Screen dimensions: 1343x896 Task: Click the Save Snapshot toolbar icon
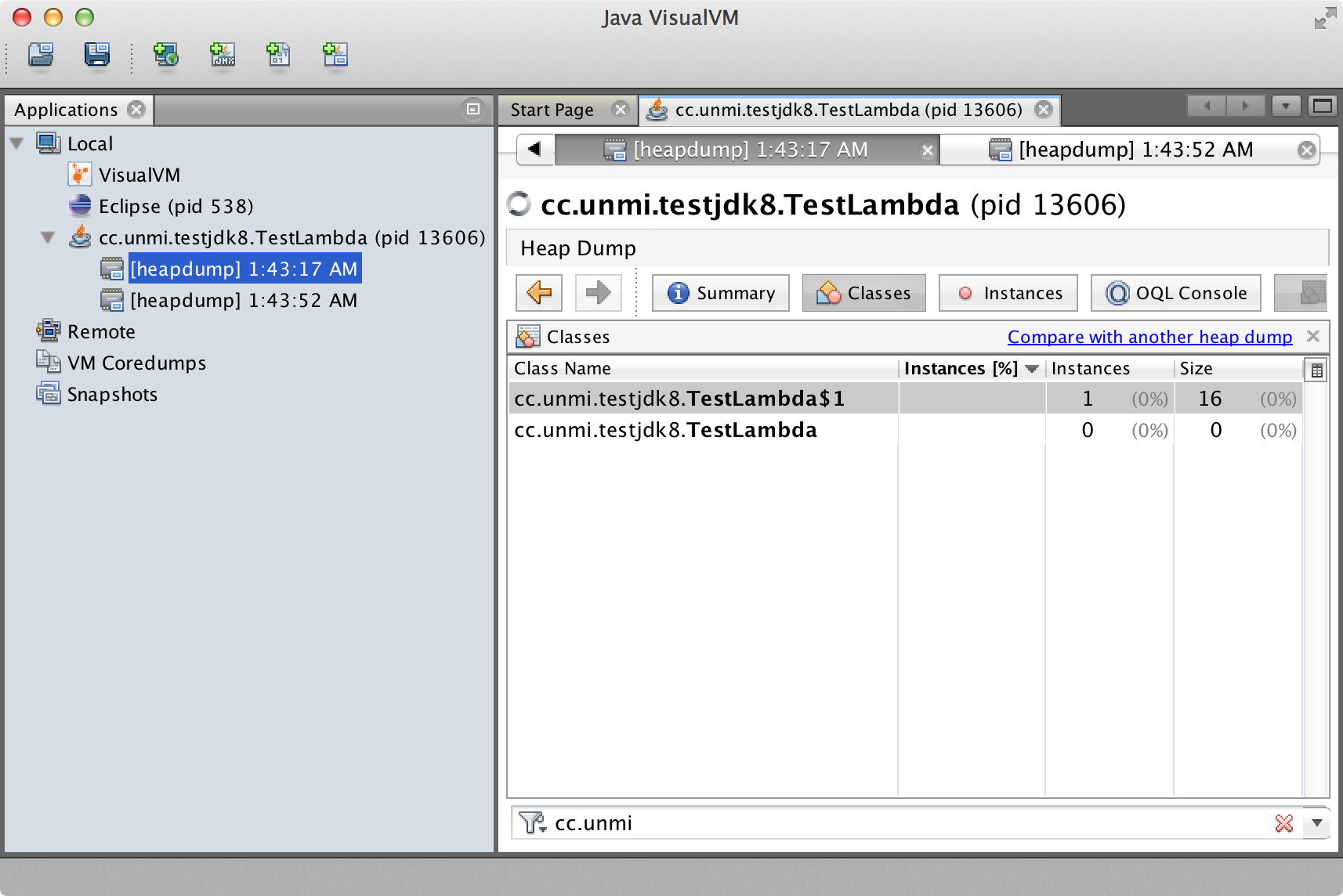click(x=97, y=55)
